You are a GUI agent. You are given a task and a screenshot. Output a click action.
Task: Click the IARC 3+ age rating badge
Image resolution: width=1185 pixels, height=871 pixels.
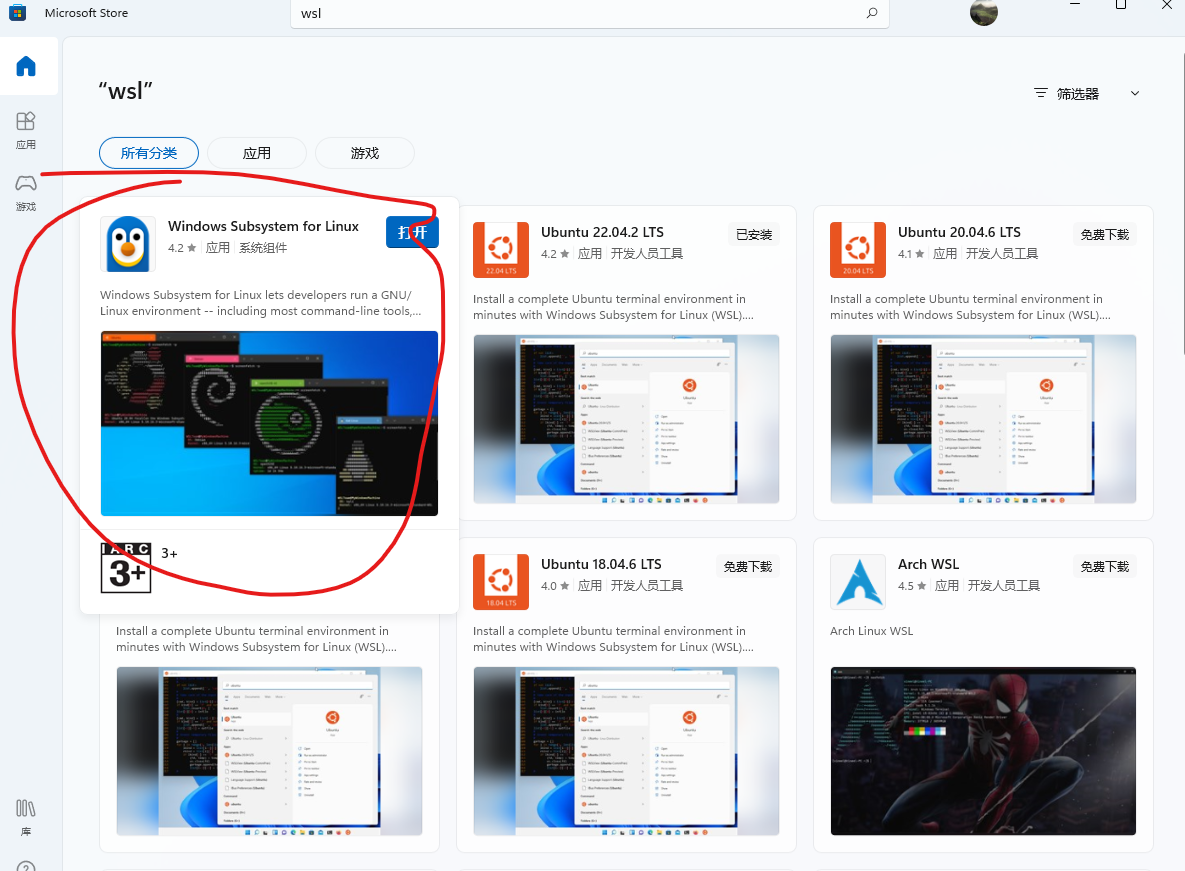(x=125, y=567)
